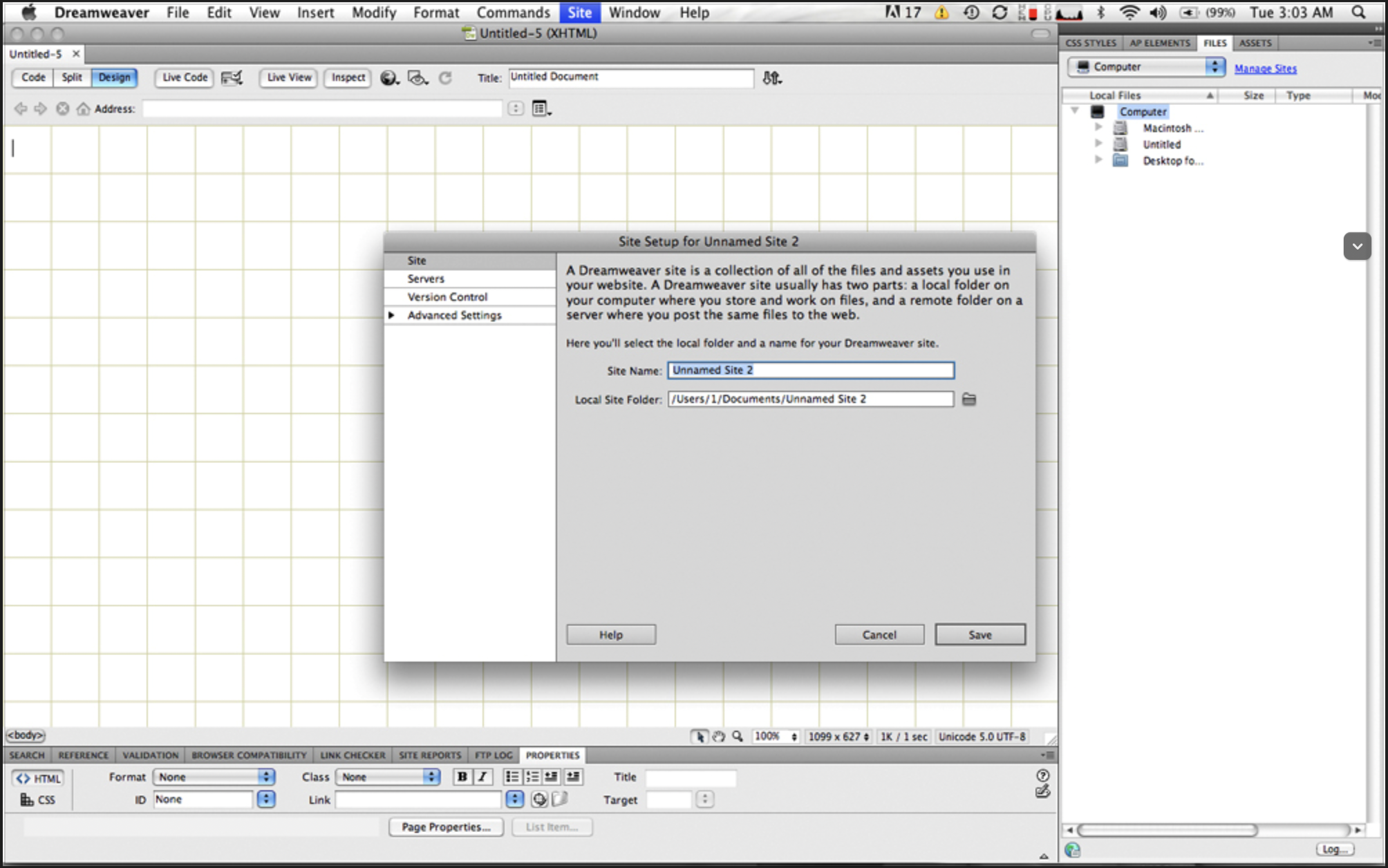1388x868 pixels.
Task: Click the File Management arrows icon
Action: pyautogui.click(x=771, y=78)
